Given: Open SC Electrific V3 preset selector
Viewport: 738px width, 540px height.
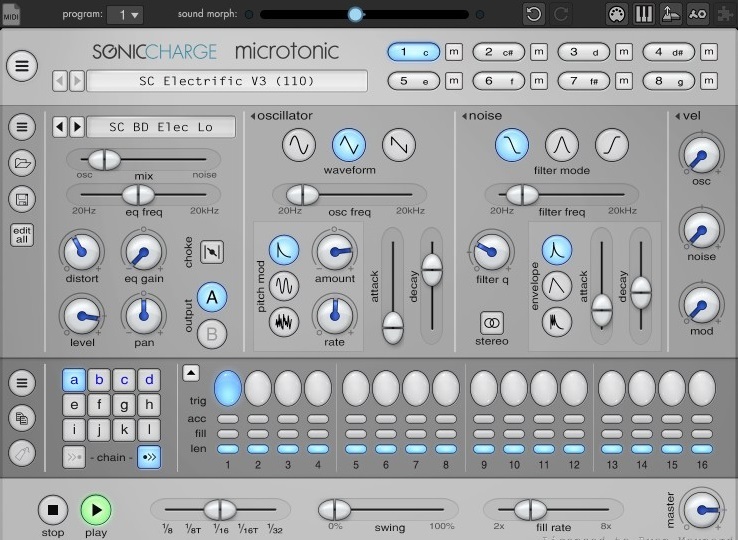Looking at the screenshot, I should tap(227, 81).
